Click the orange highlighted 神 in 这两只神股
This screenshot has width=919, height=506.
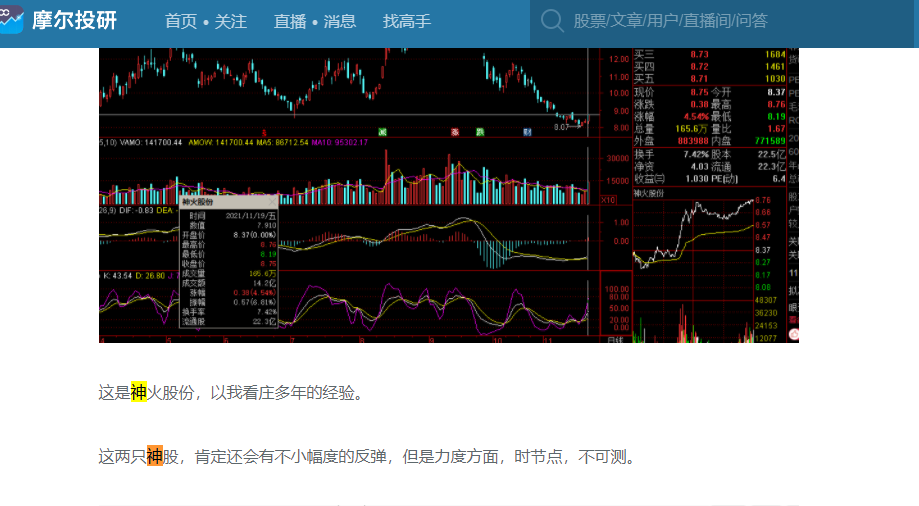click(155, 456)
